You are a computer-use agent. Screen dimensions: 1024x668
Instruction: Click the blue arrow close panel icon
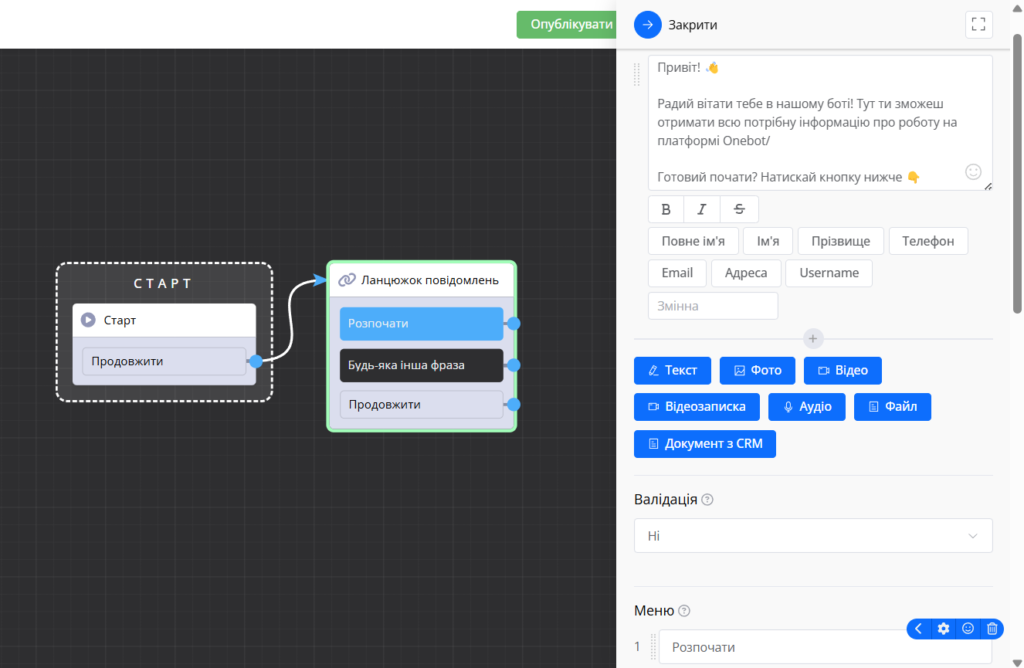tap(648, 25)
